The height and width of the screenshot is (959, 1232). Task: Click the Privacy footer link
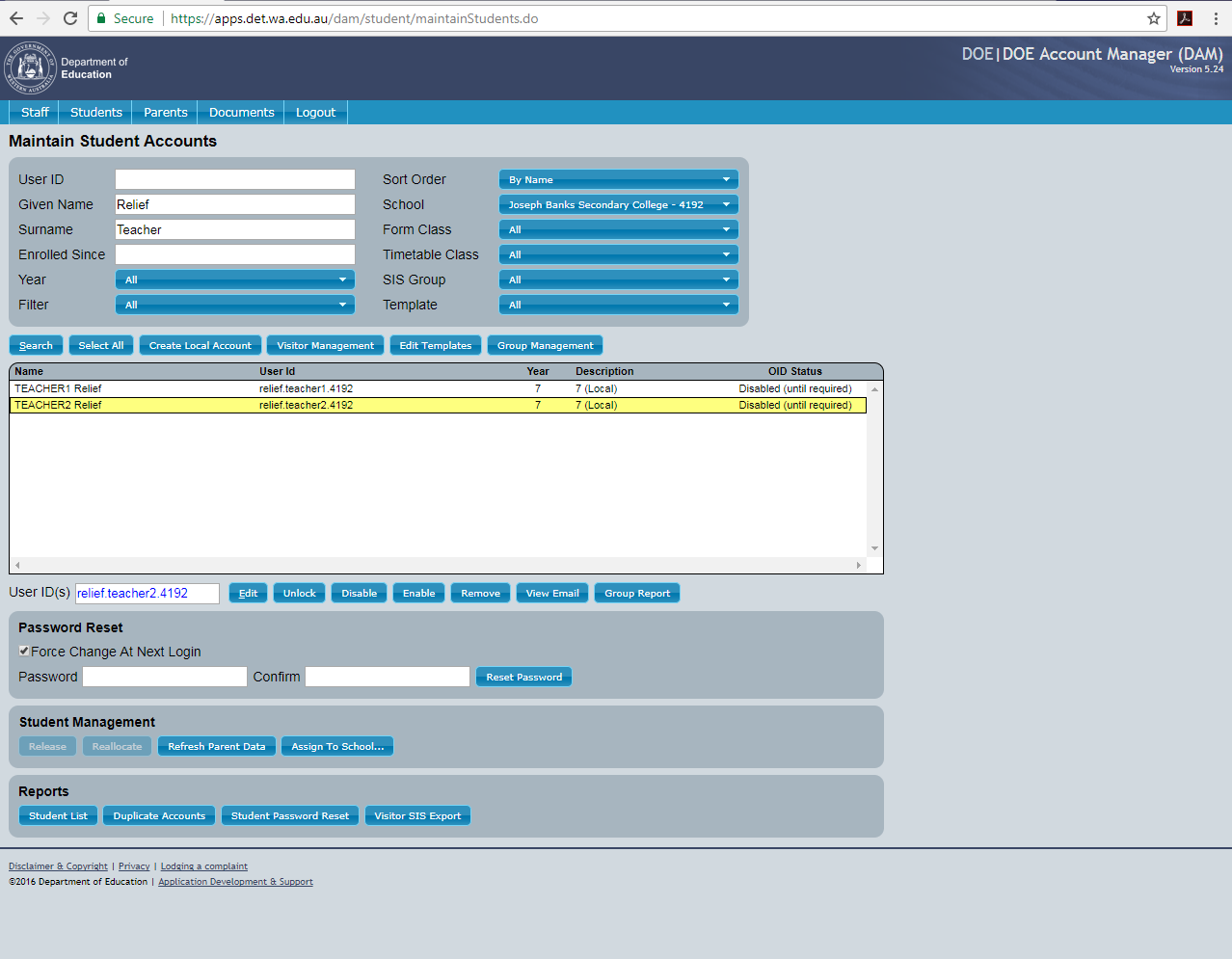click(x=134, y=866)
